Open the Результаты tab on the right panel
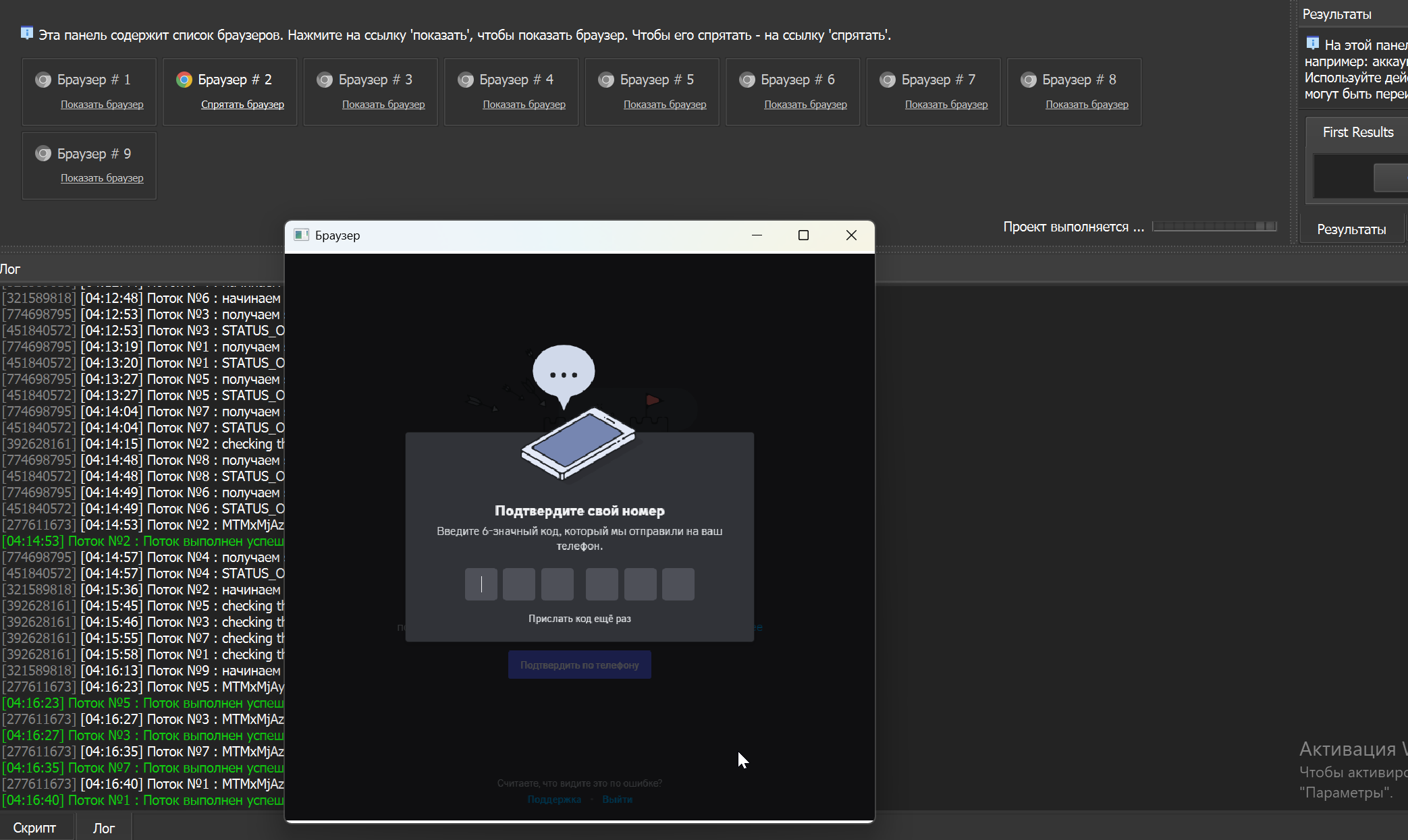 tap(1351, 229)
